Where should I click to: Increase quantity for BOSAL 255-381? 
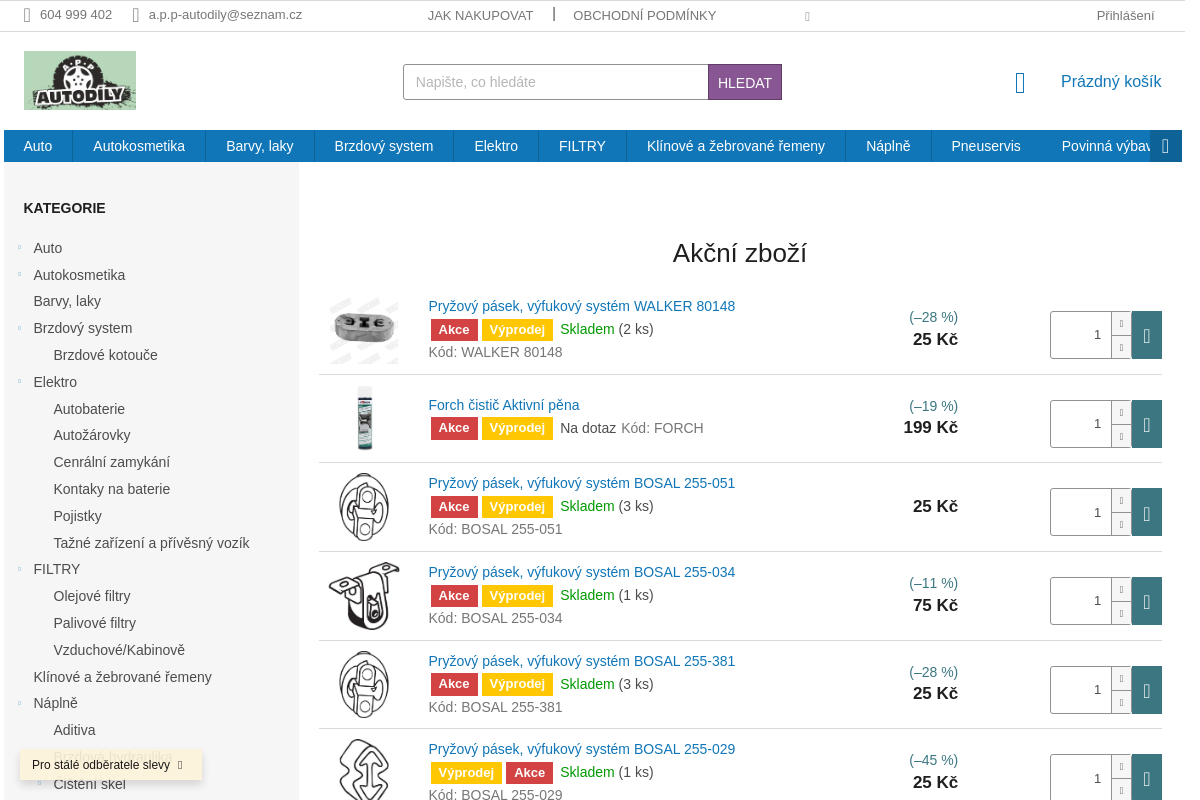click(1121, 678)
